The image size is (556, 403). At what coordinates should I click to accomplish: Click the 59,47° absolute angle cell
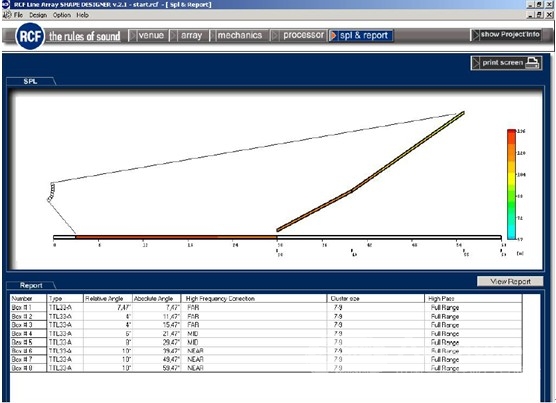(156, 368)
